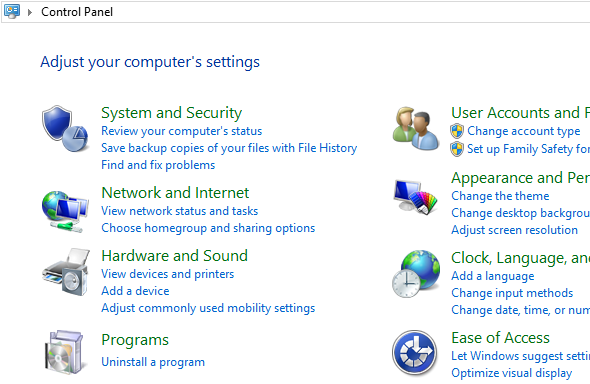
Task: Open View devices and printers
Action: click(167, 274)
